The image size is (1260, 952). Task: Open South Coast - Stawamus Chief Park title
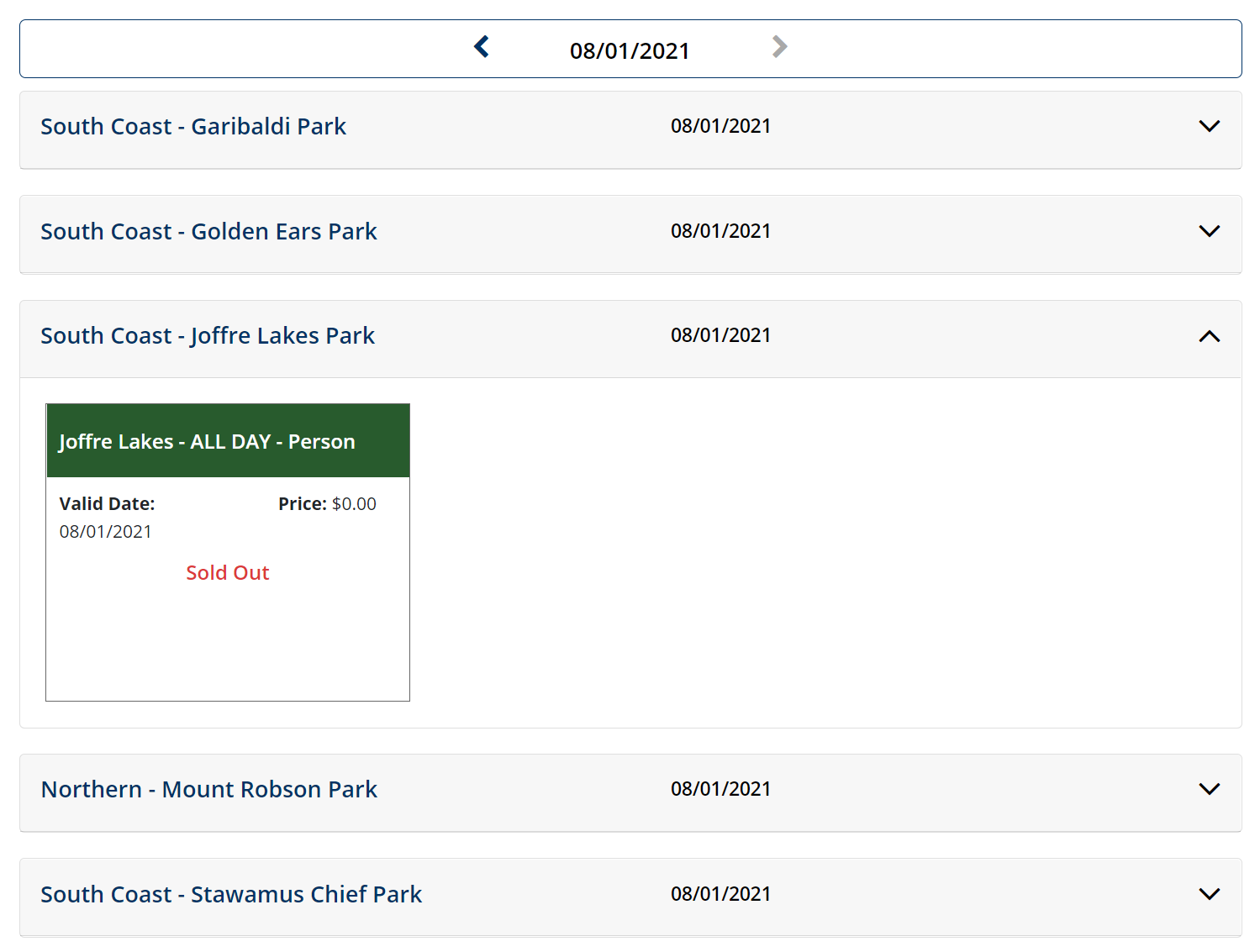tap(231, 895)
